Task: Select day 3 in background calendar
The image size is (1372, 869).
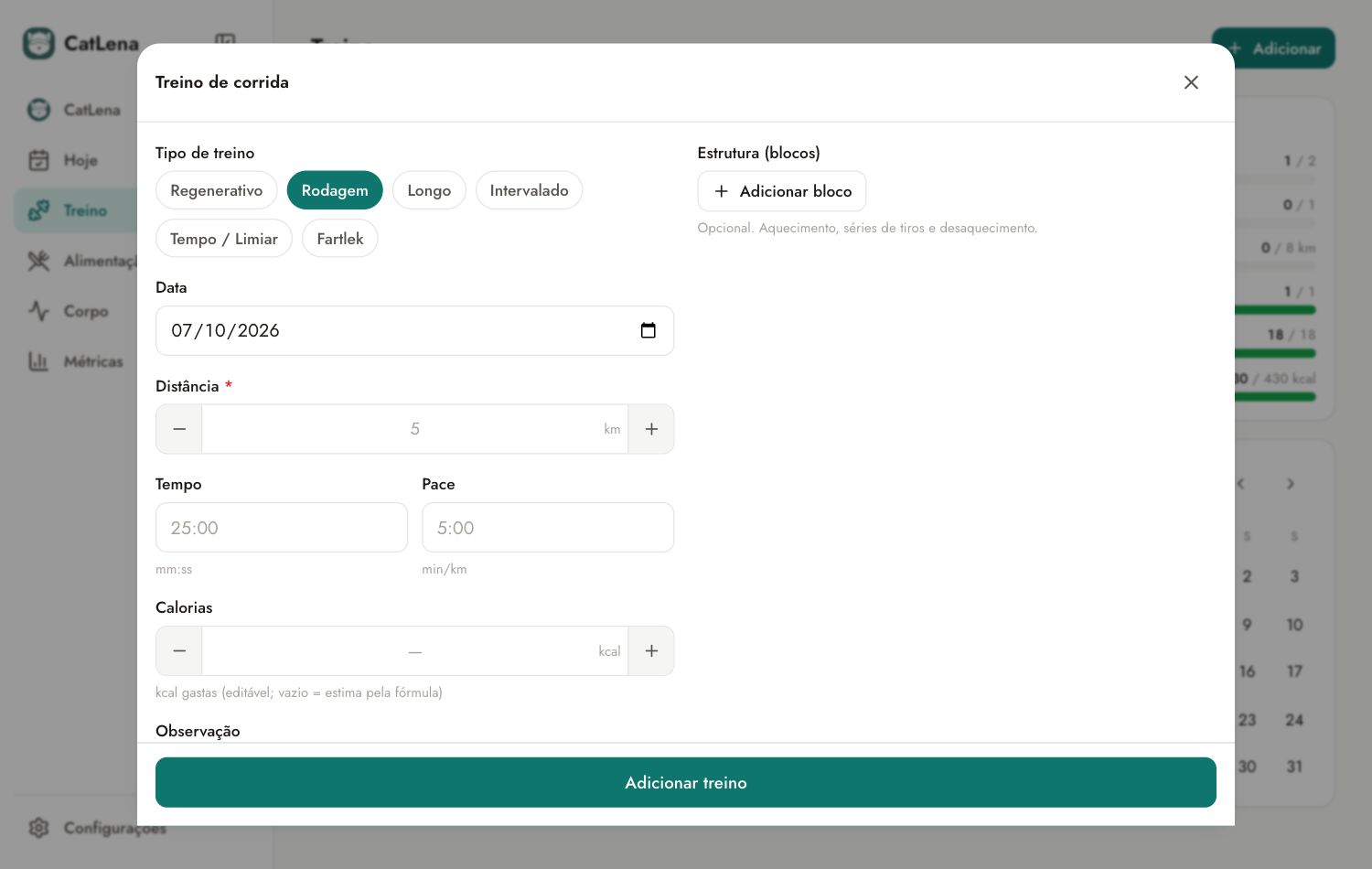Action: (x=1294, y=576)
